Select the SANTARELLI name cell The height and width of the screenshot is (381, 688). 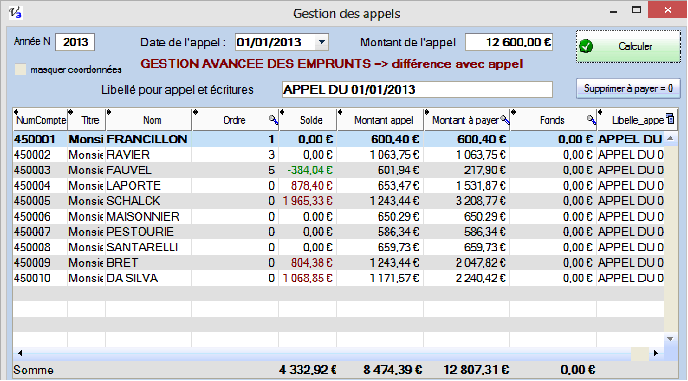point(148,247)
